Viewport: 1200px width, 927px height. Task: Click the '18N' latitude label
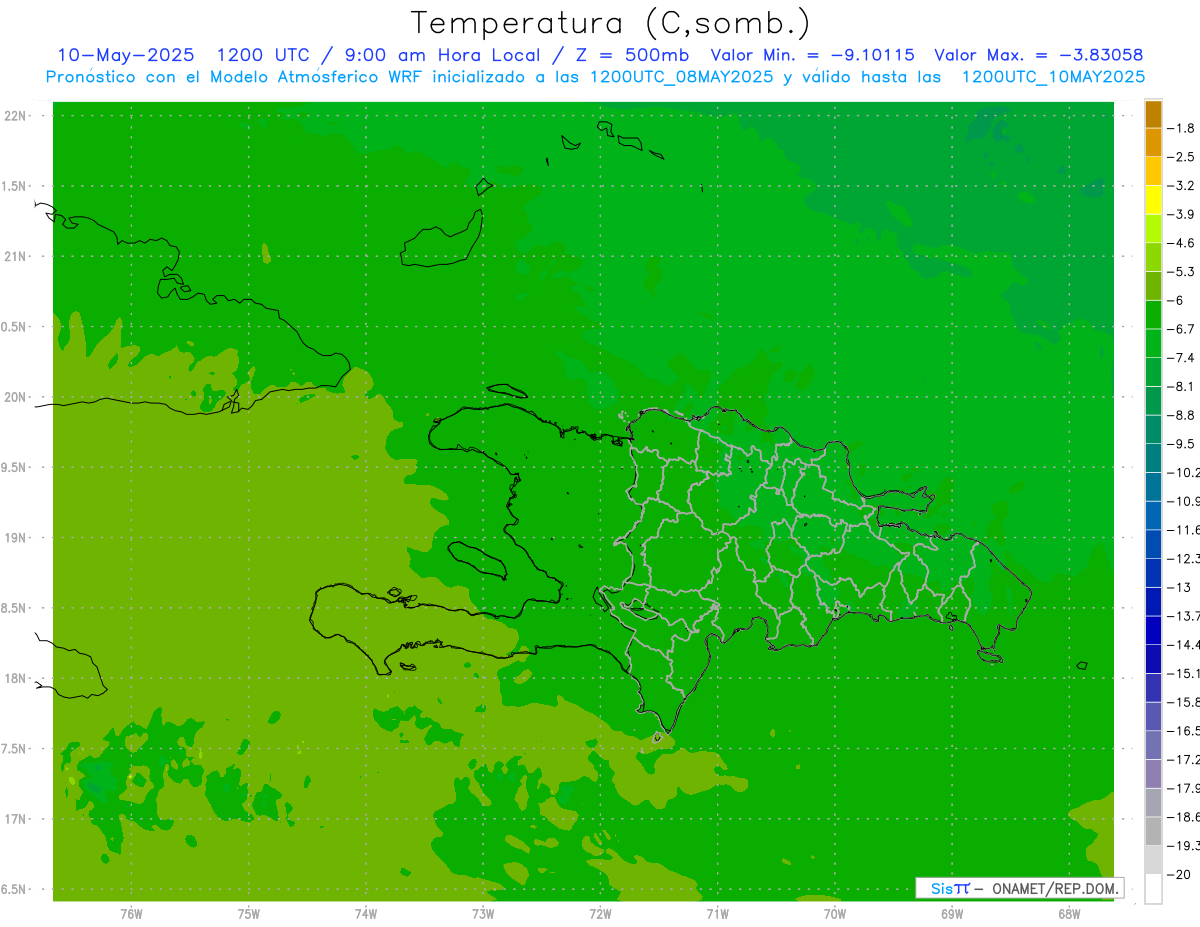(x=15, y=679)
